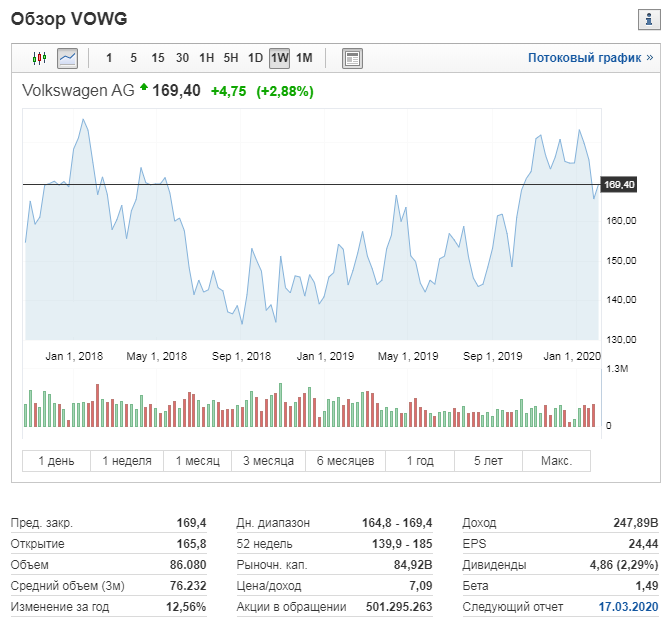Viewport: 672px width, 625px height.
Task: Open next report date 17.03.2020
Action: [x=628, y=607]
